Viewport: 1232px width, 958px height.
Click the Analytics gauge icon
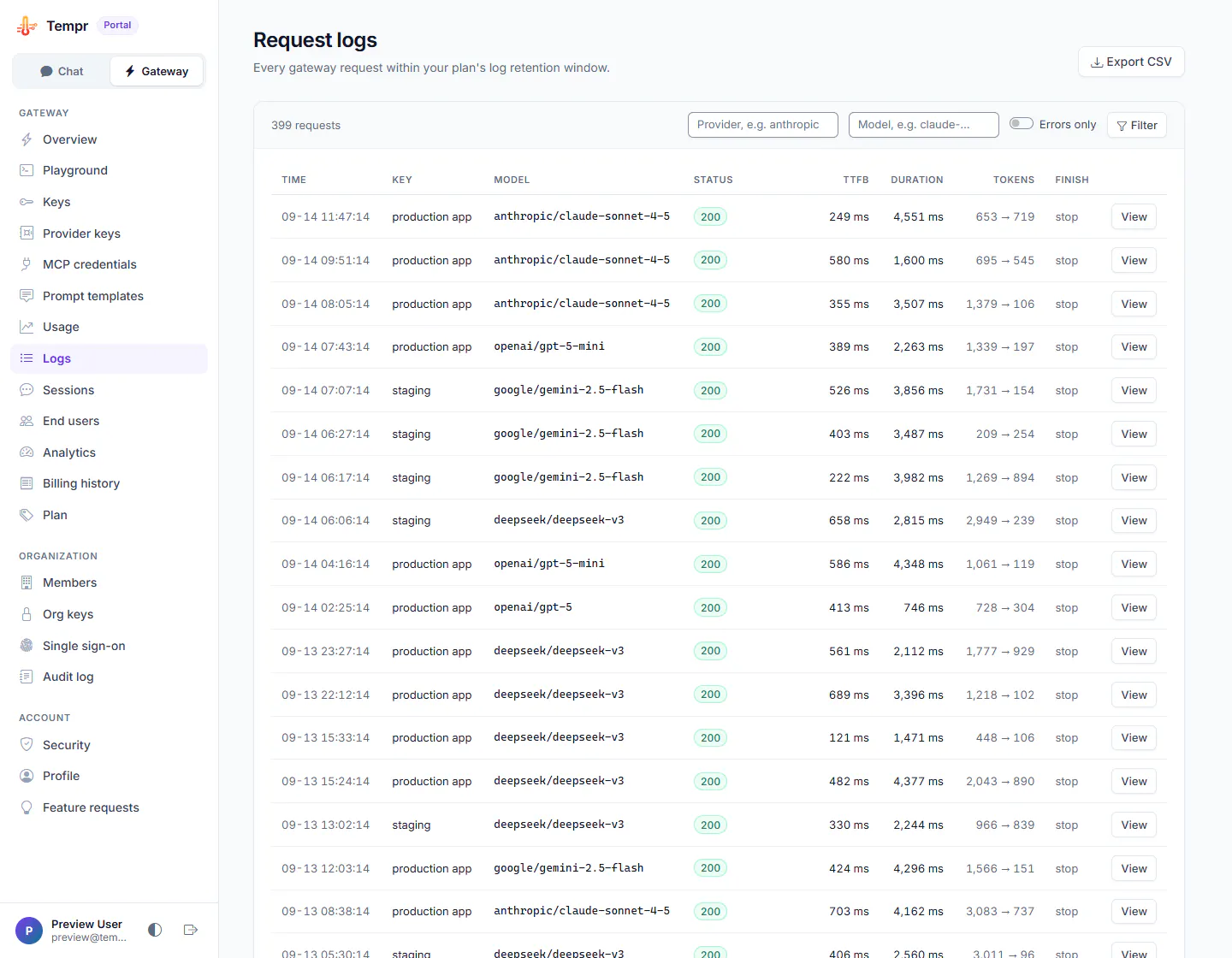[27, 452]
